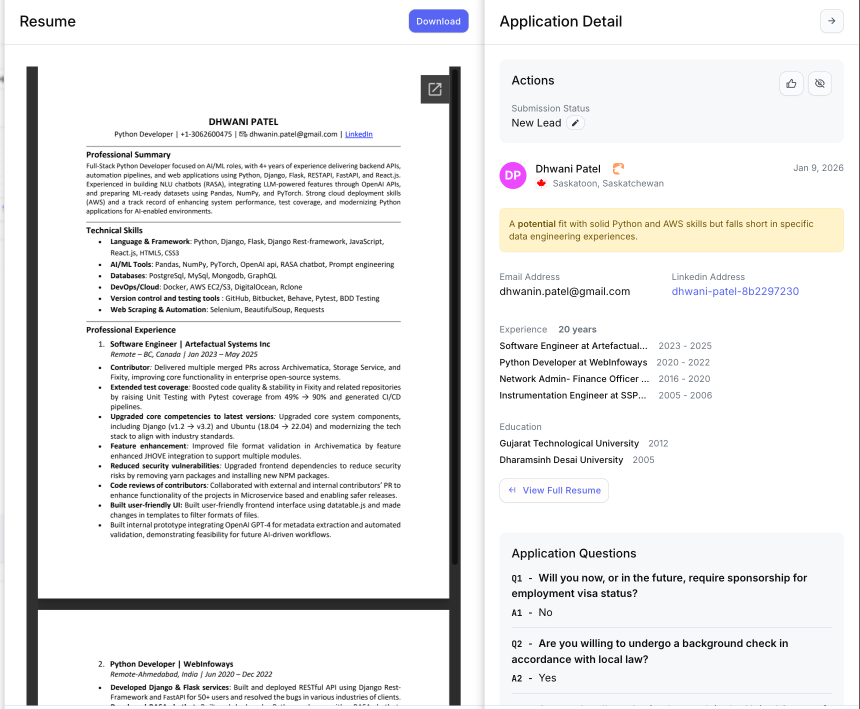Click the LinkedIn link in resume header
Screen dimensions: 860x709
click(x=359, y=134)
